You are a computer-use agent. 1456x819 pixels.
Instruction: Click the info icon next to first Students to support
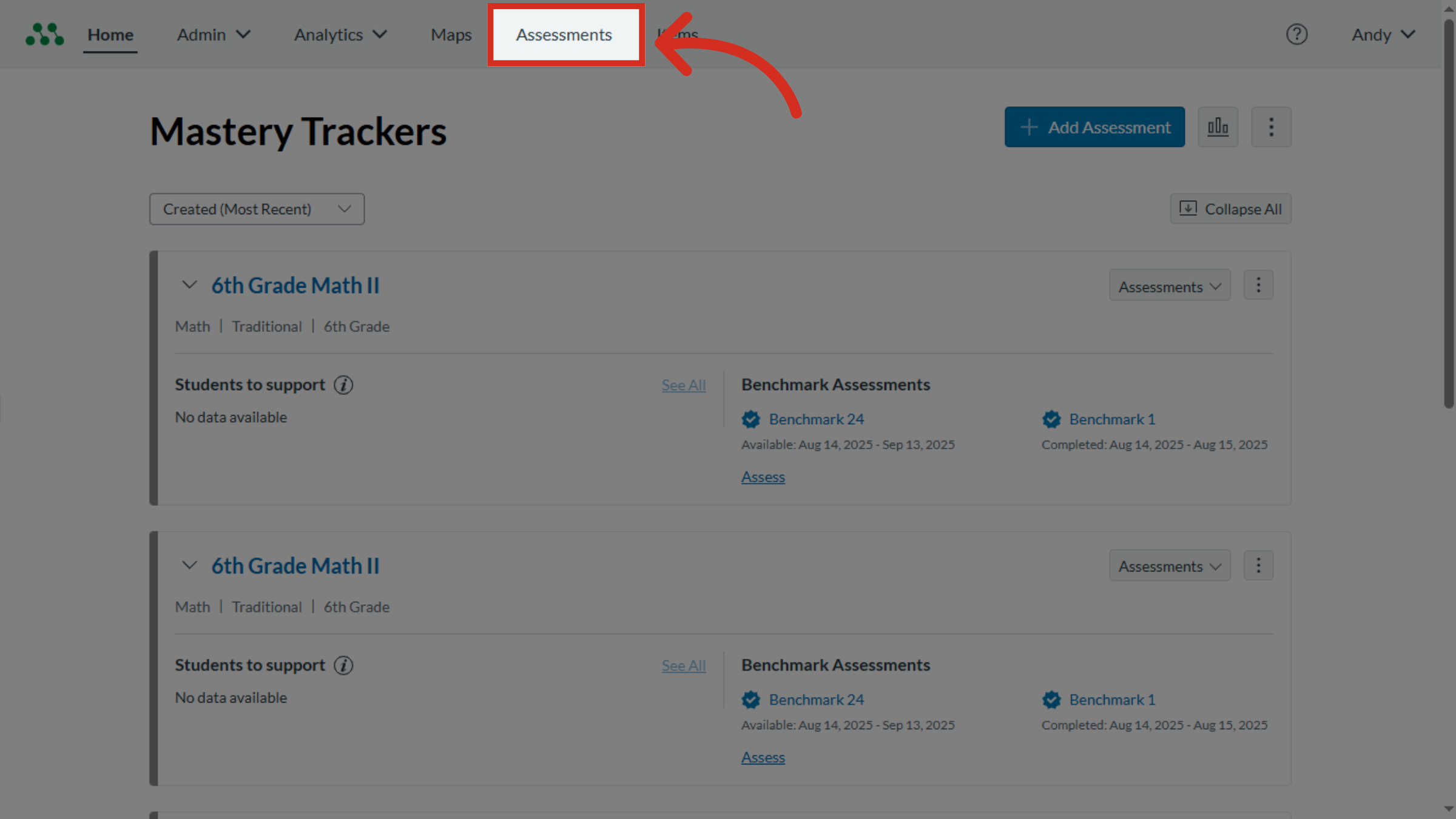(x=343, y=385)
